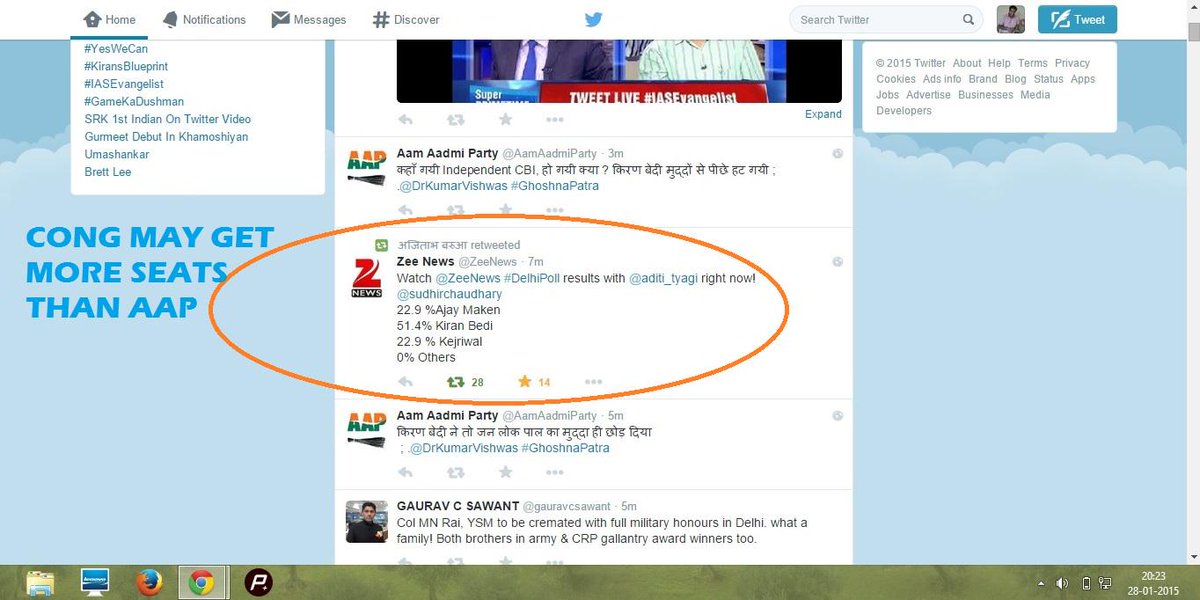
Task: Check battery icon in system tray
Action: [1087, 583]
